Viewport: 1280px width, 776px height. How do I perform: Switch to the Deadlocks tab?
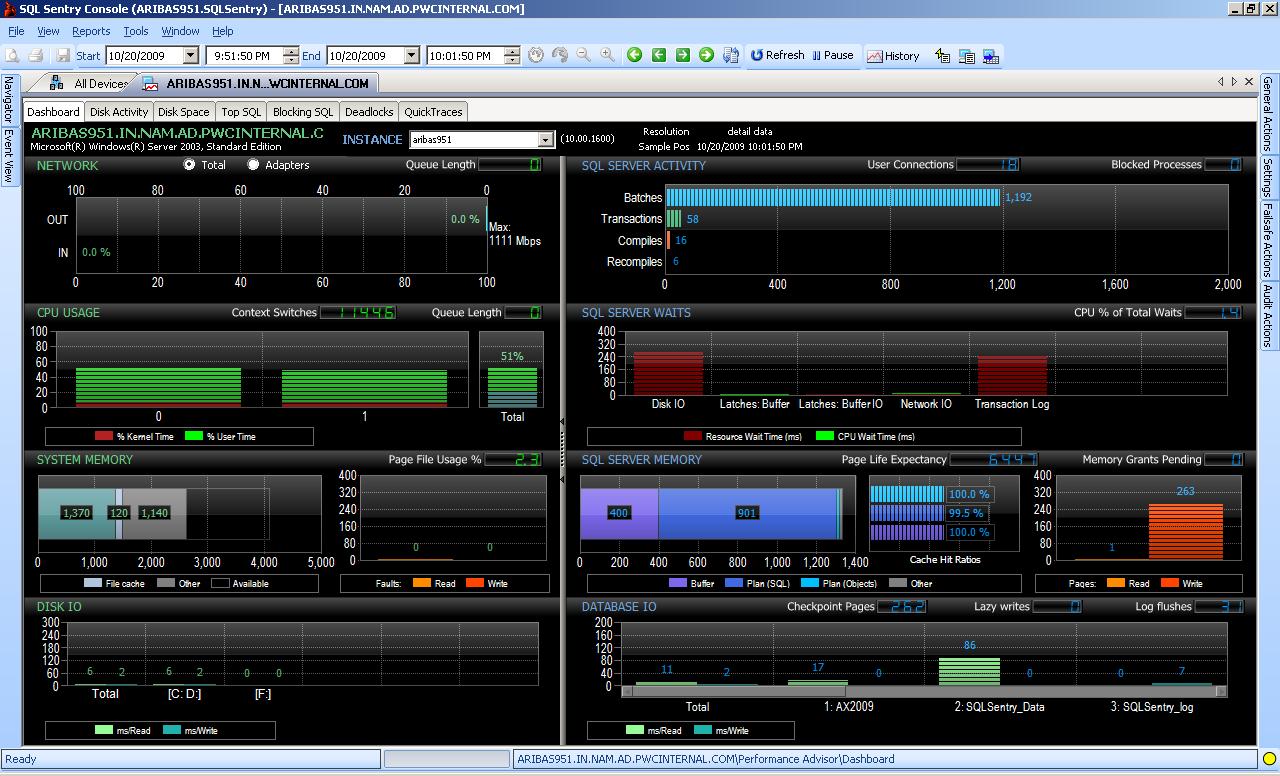tap(369, 112)
